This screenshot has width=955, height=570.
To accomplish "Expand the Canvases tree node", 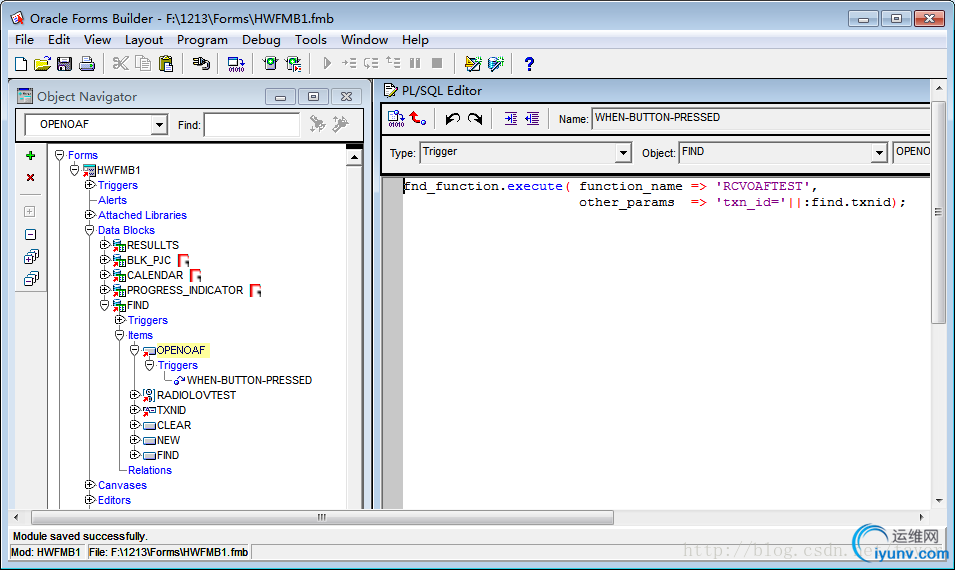I will 90,485.
